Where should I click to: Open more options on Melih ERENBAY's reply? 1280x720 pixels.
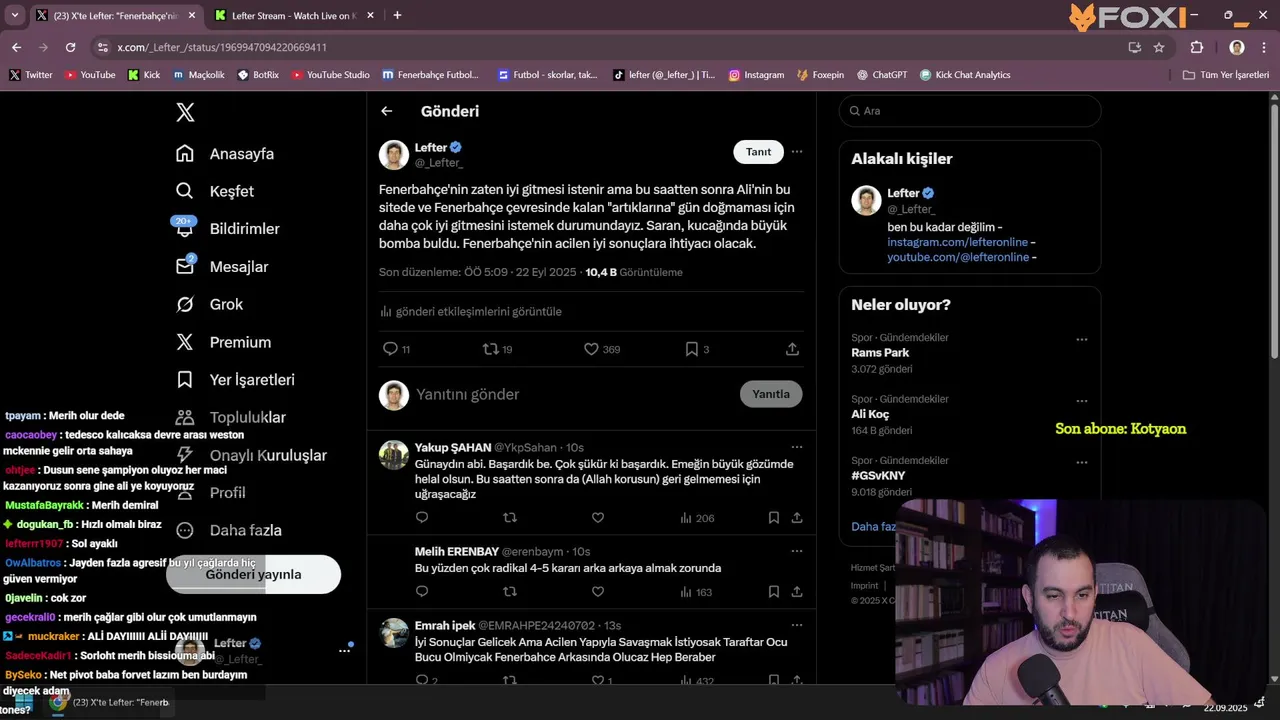[797, 551]
